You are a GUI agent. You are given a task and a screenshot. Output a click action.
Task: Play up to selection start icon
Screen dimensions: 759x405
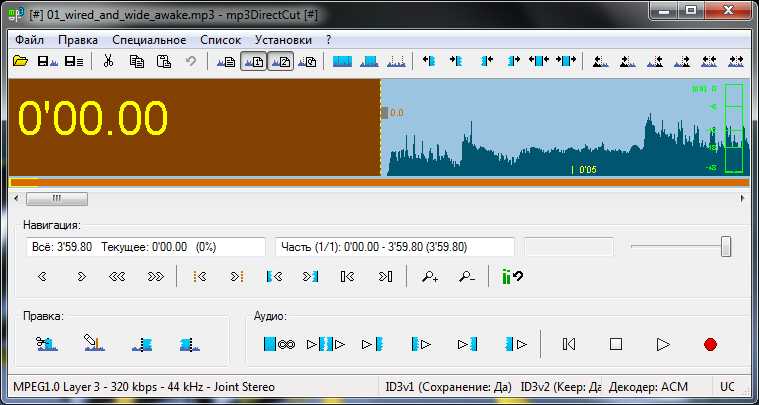point(373,345)
